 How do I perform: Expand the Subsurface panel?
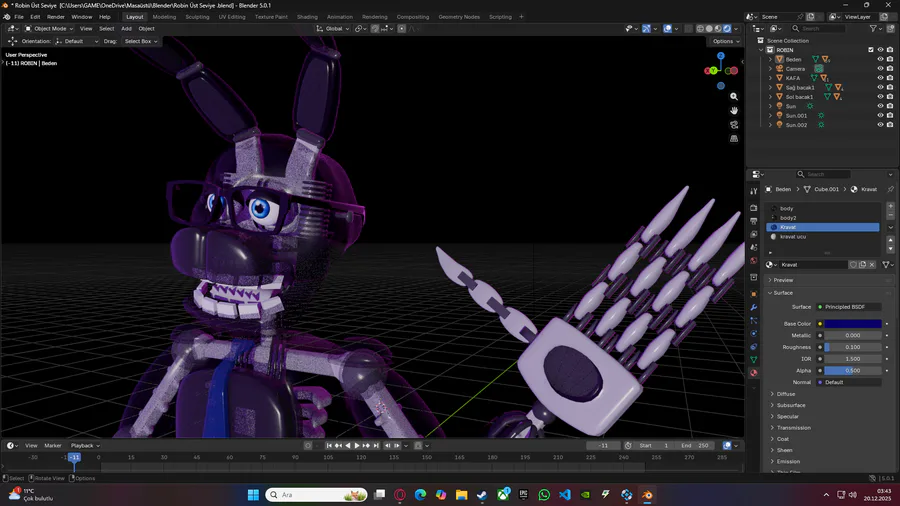click(791, 405)
